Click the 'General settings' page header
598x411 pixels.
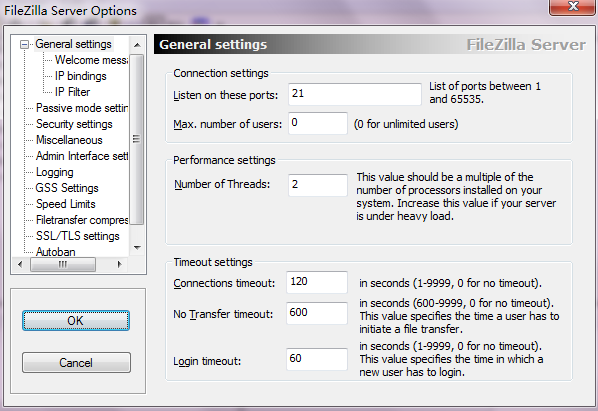click(213, 45)
